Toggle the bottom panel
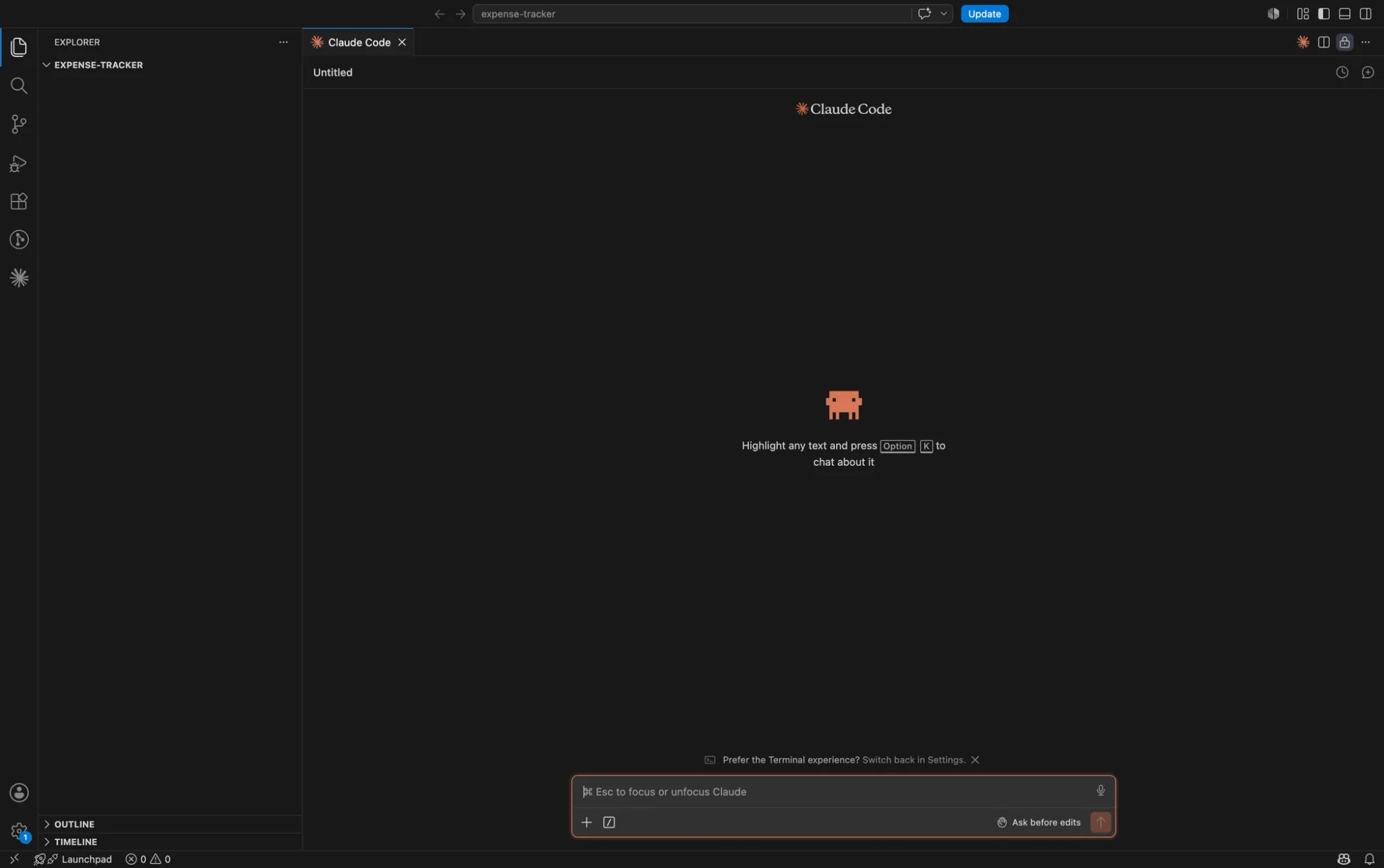The height and width of the screenshot is (868, 1384). coord(1345,14)
